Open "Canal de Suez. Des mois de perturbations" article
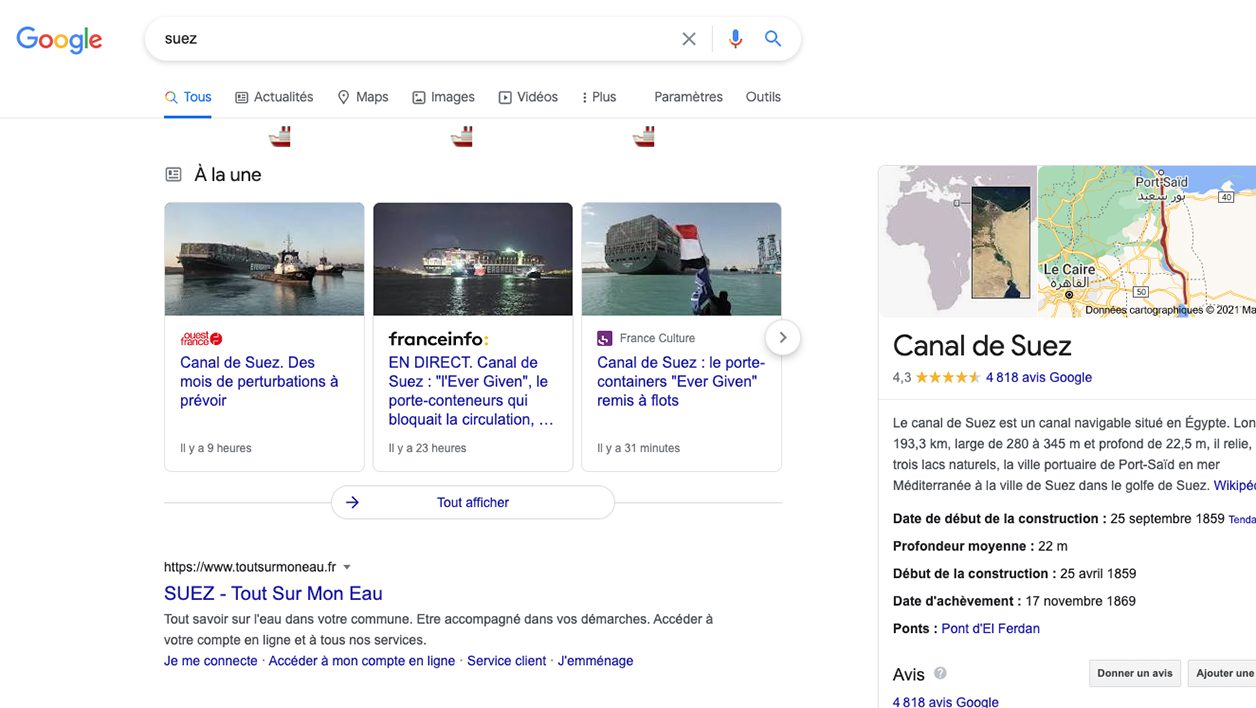 [x=259, y=381]
